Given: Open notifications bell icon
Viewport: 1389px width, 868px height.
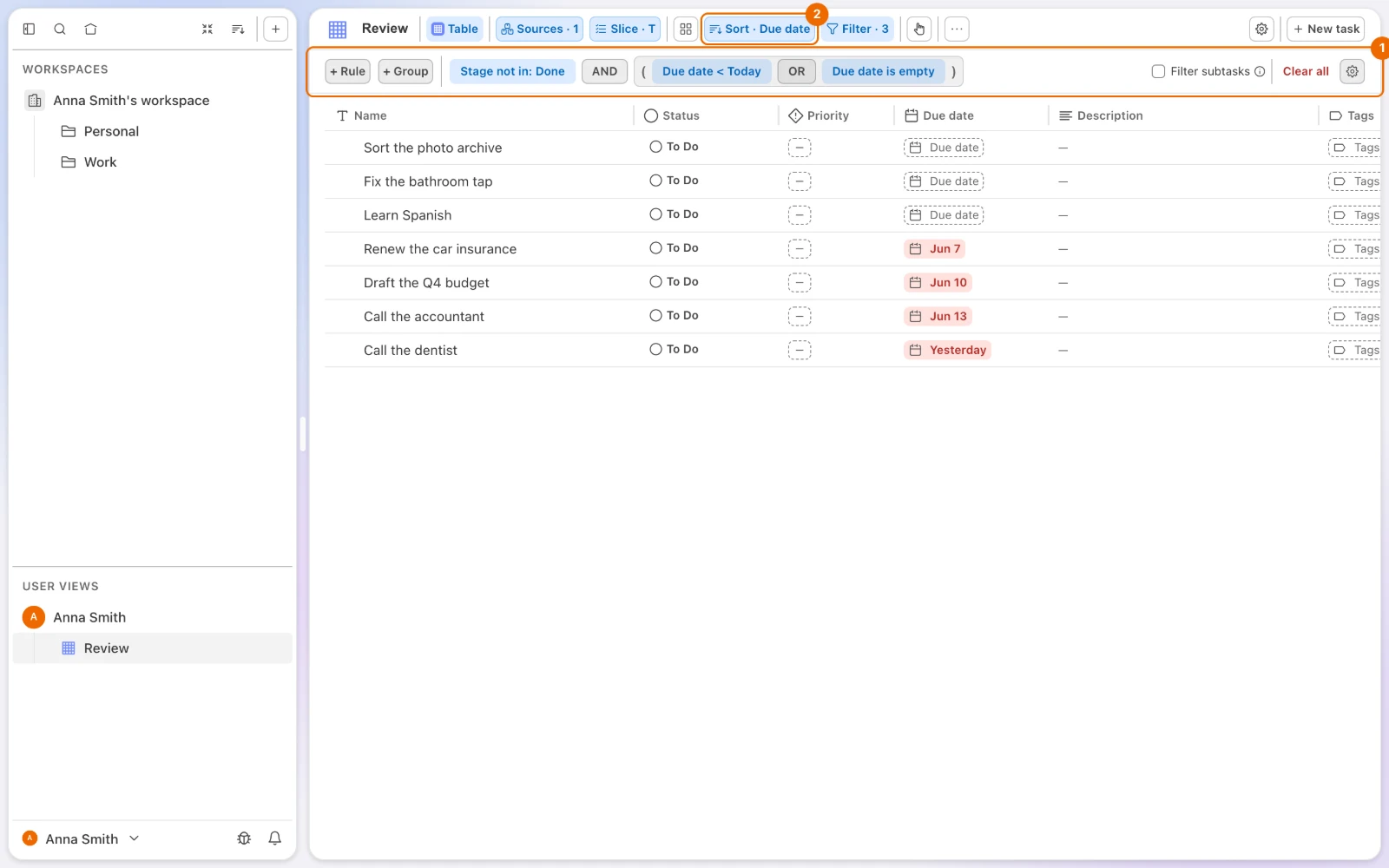Looking at the screenshot, I should [275, 838].
